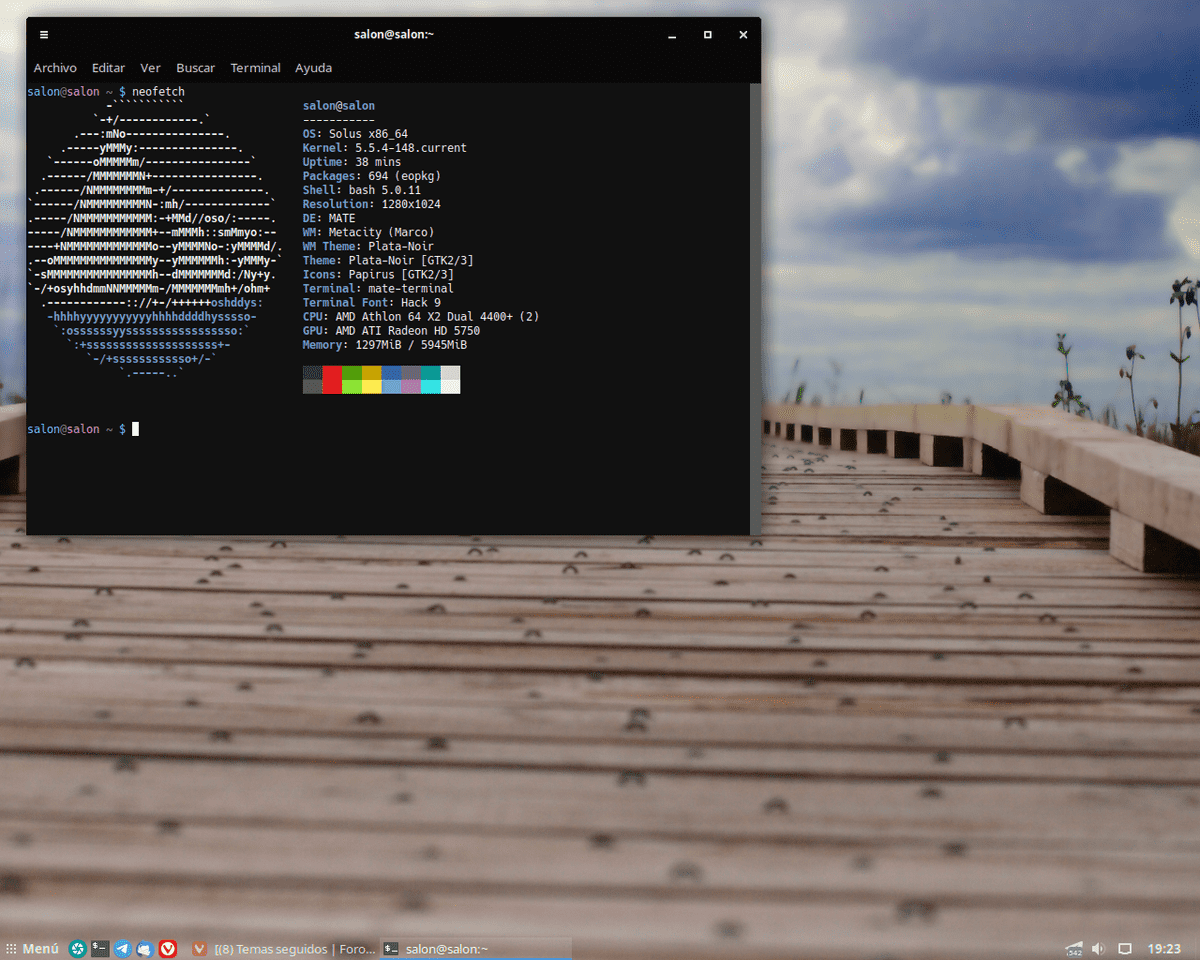1200x960 pixels.
Task: Launch the terminal shortcut beside the aperture icon
Action: pyautogui.click(x=100, y=948)
